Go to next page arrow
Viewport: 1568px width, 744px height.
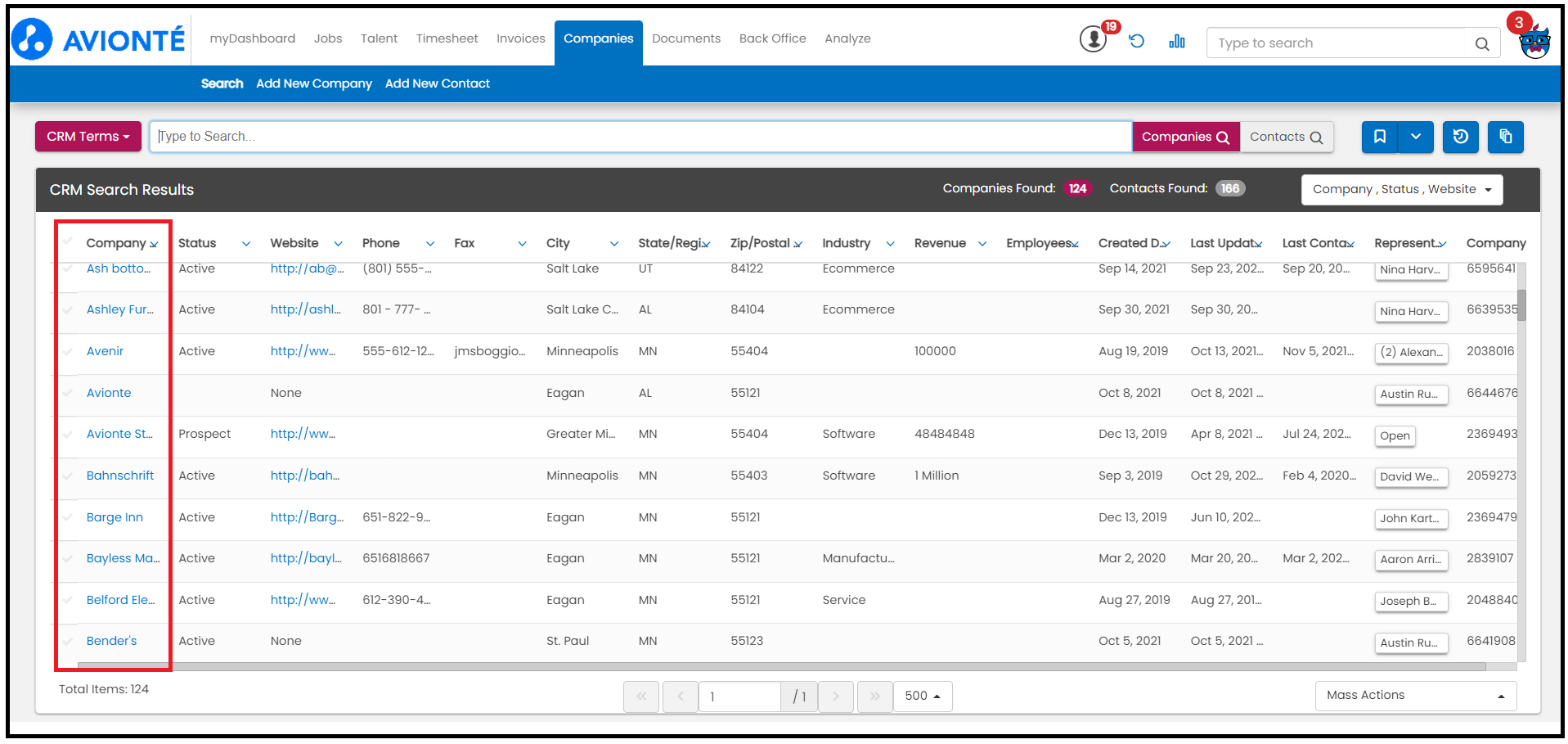[x=836, y=697]
